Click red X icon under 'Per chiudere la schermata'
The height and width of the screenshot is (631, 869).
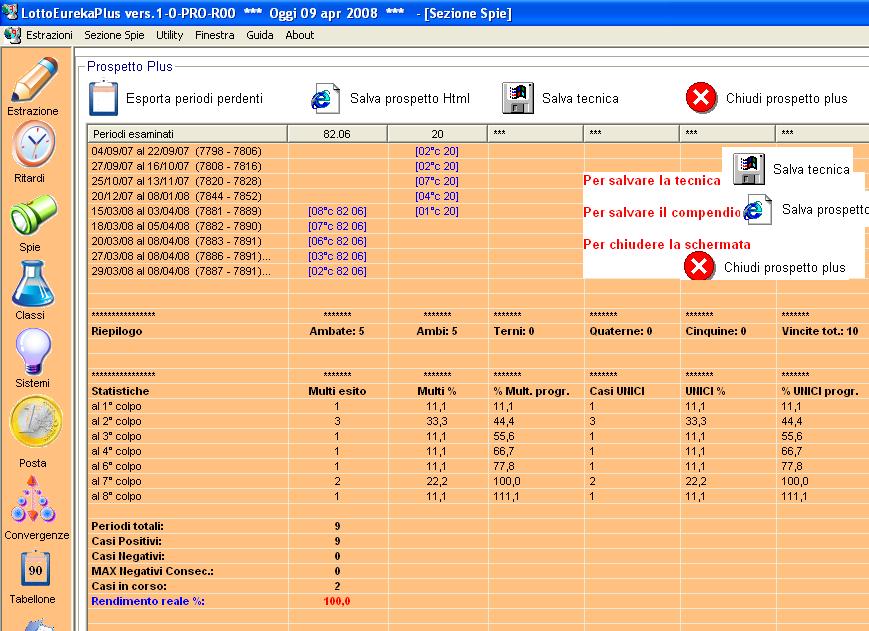[x=699, y=266]
